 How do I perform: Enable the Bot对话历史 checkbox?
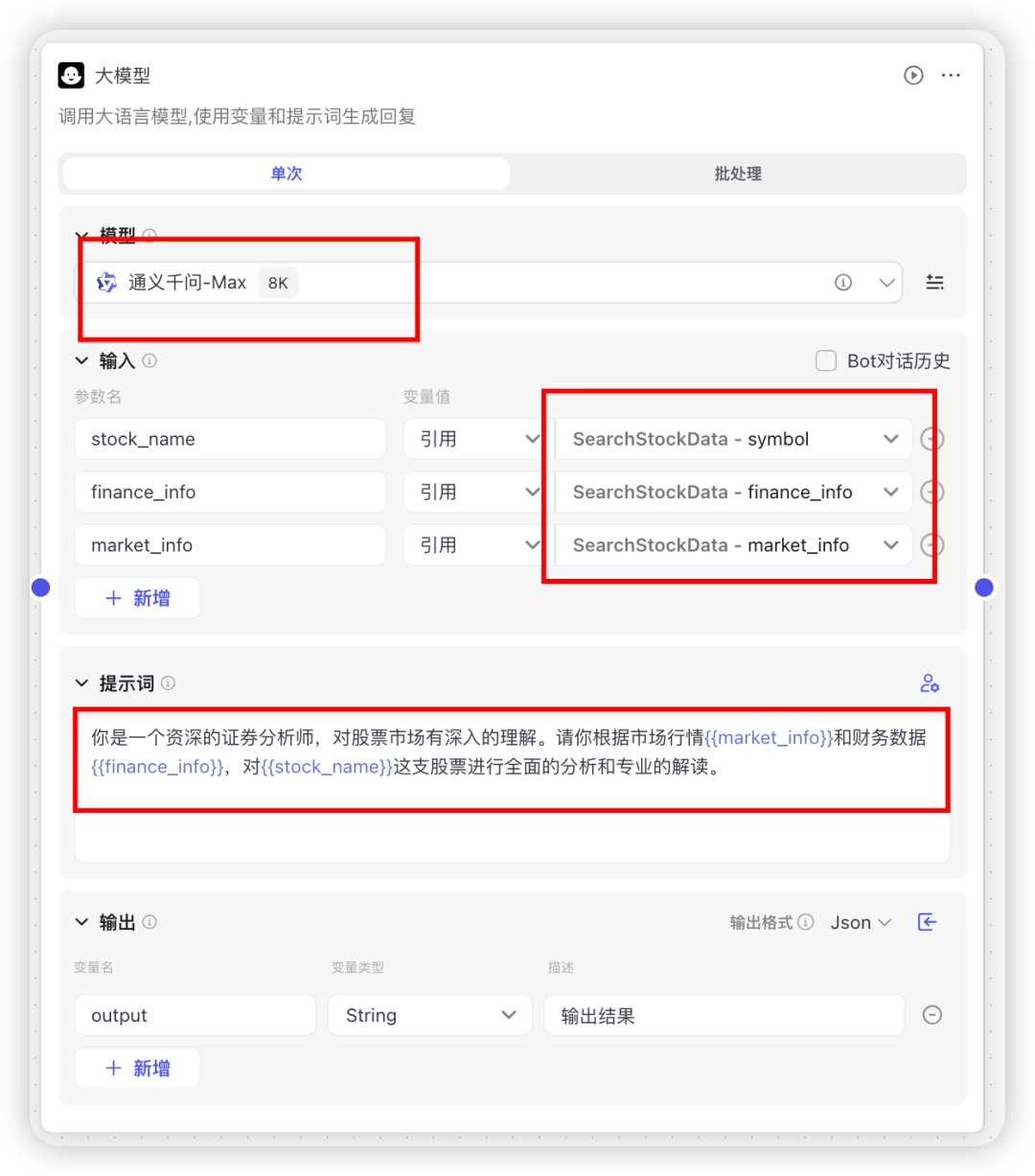coord(825,360)
